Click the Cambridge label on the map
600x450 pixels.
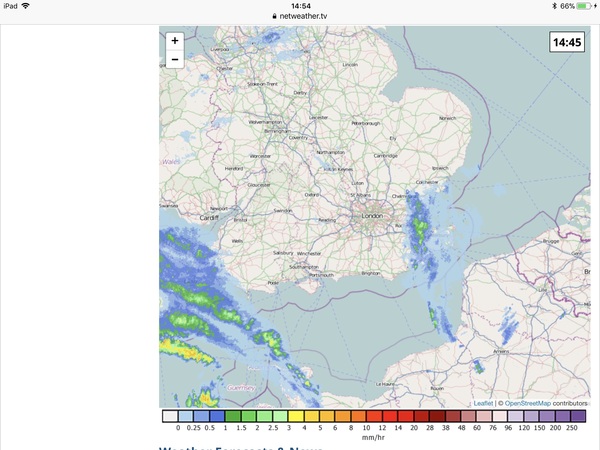[x=386, y=156]
